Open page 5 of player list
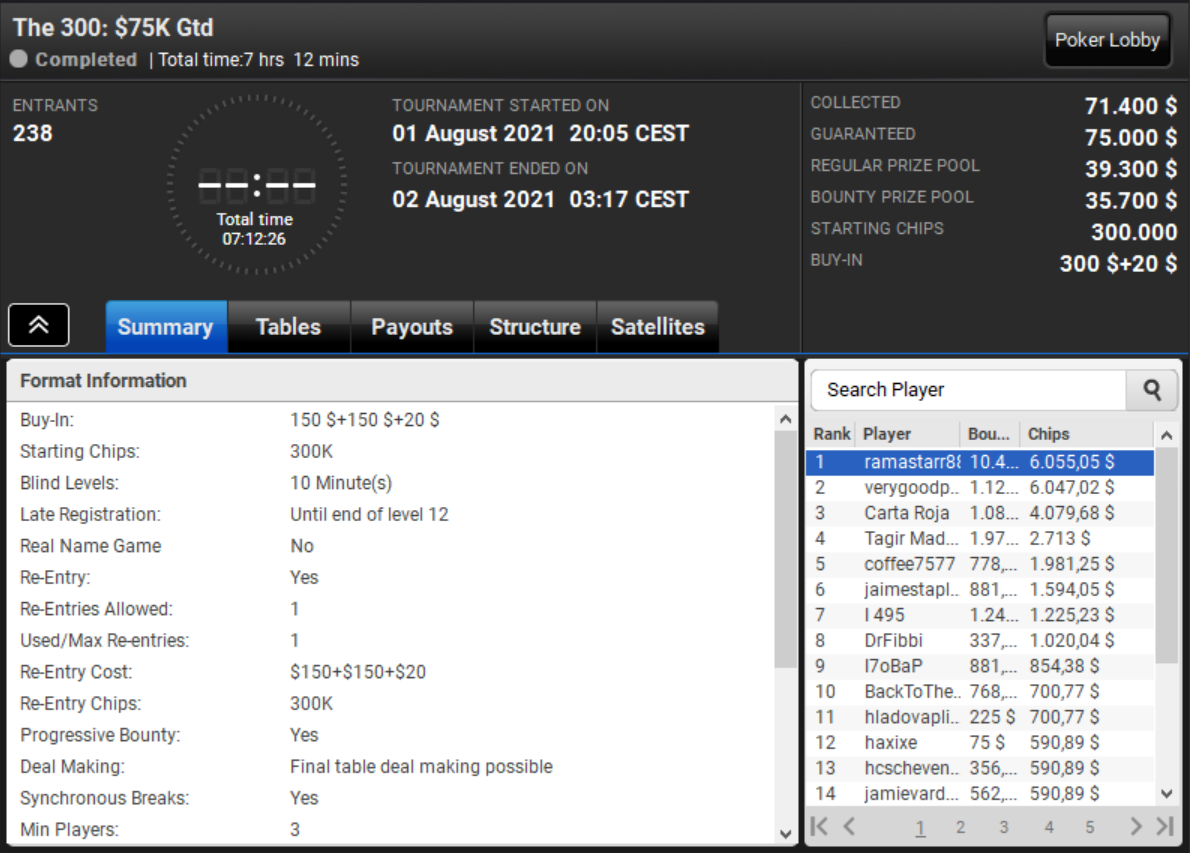 [x=1090, y=827]
